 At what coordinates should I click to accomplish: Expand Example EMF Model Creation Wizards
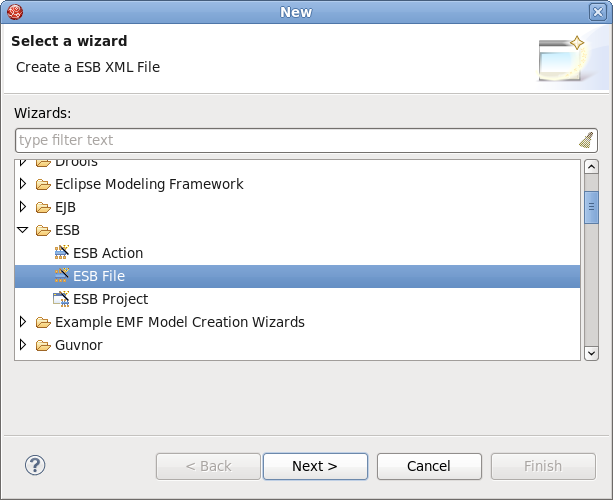pos(24,322)
